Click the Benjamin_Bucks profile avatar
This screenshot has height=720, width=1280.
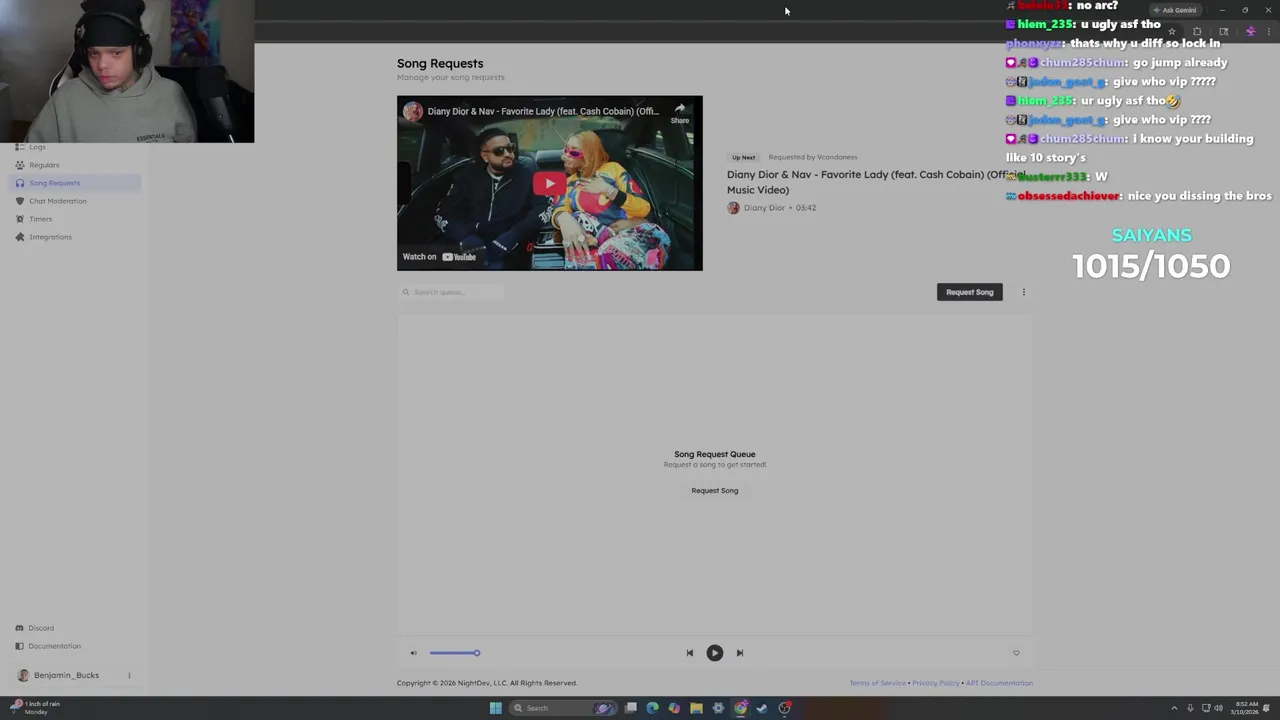(24, 675)
